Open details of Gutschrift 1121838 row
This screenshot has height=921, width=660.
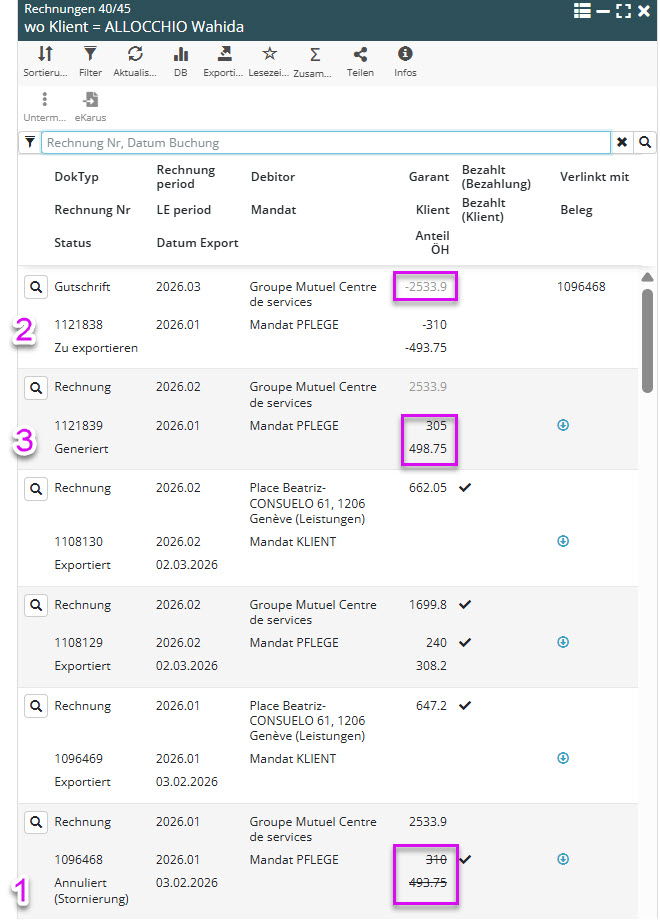point(35,287)
